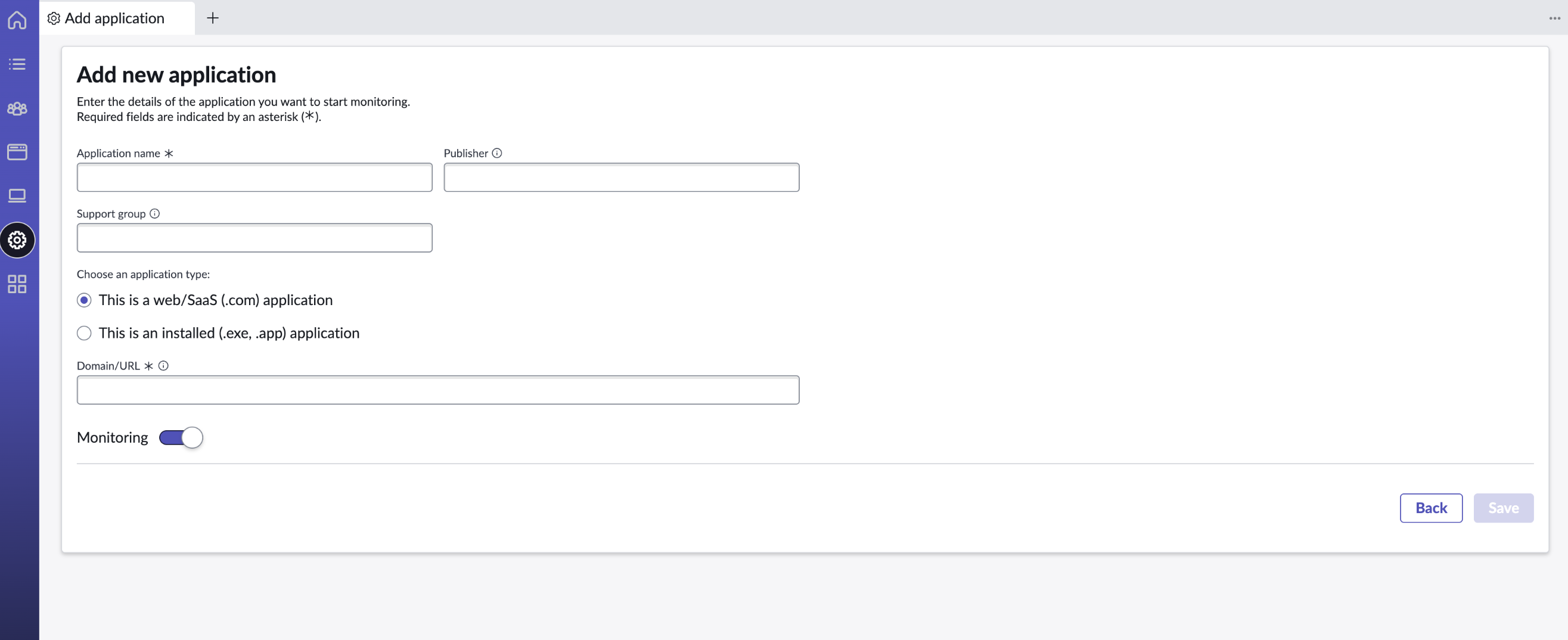1568x640 pixels.
Task: Show the Publisher info tooltip icon
Action: (496, 153)
